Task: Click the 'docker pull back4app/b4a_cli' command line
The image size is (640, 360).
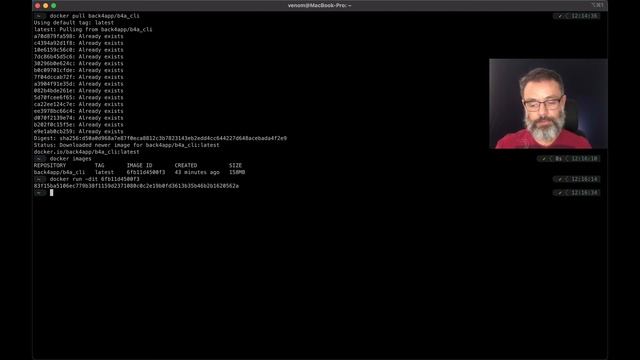Action: (x=94, y=16)
